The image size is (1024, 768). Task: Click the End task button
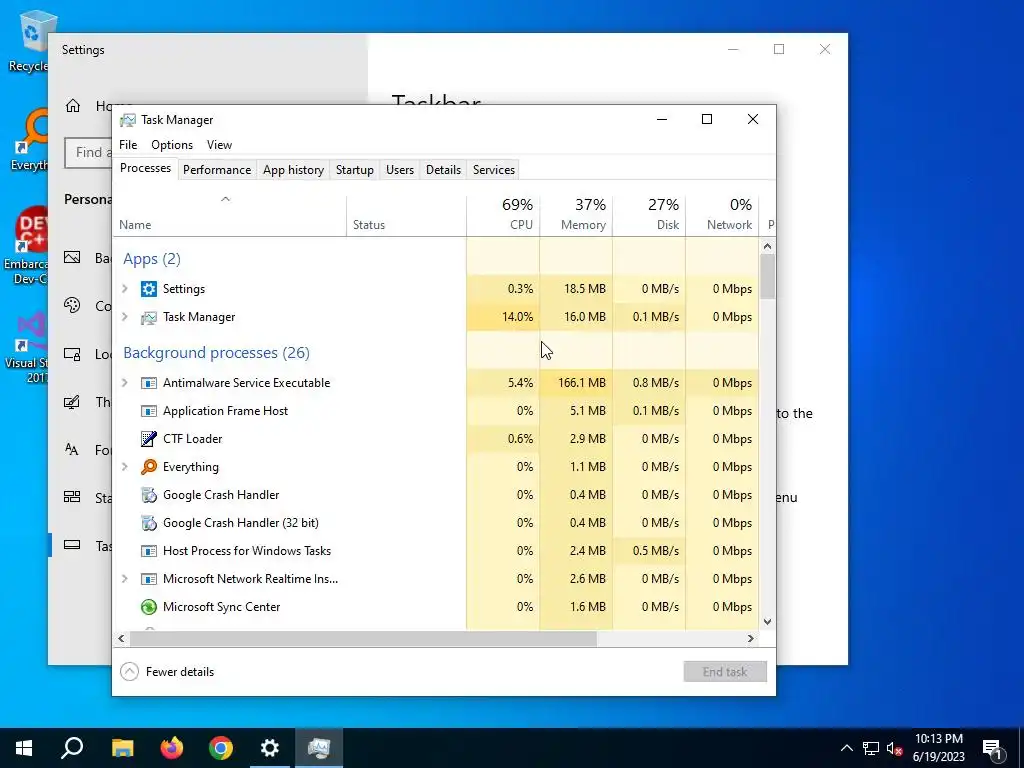point(725,672)
